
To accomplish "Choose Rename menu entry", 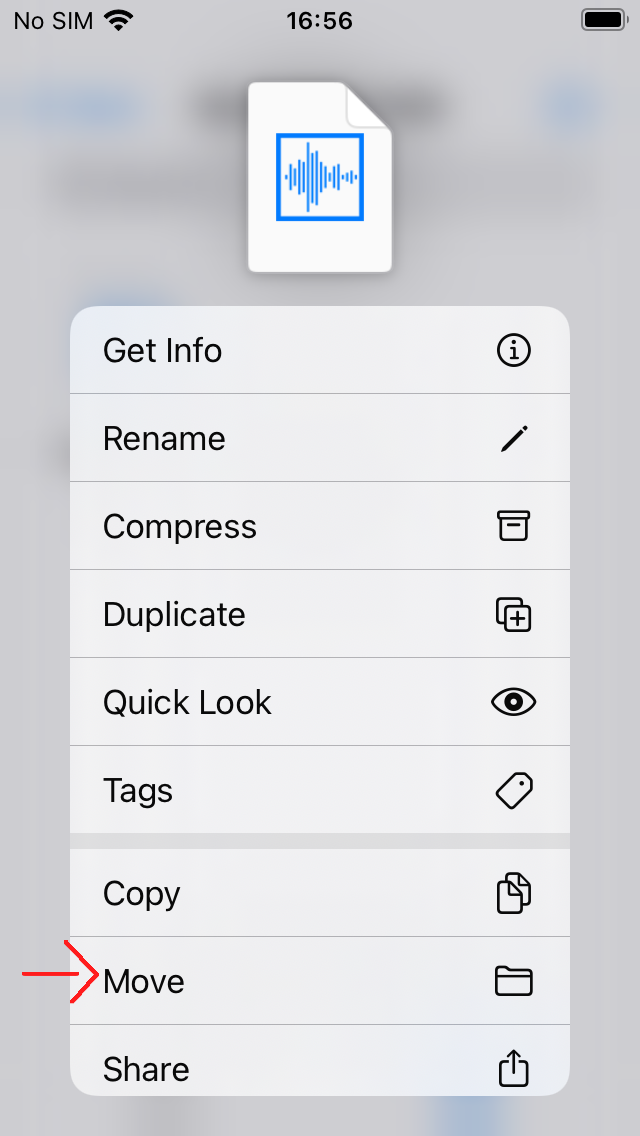I will (x=165, y=439).
